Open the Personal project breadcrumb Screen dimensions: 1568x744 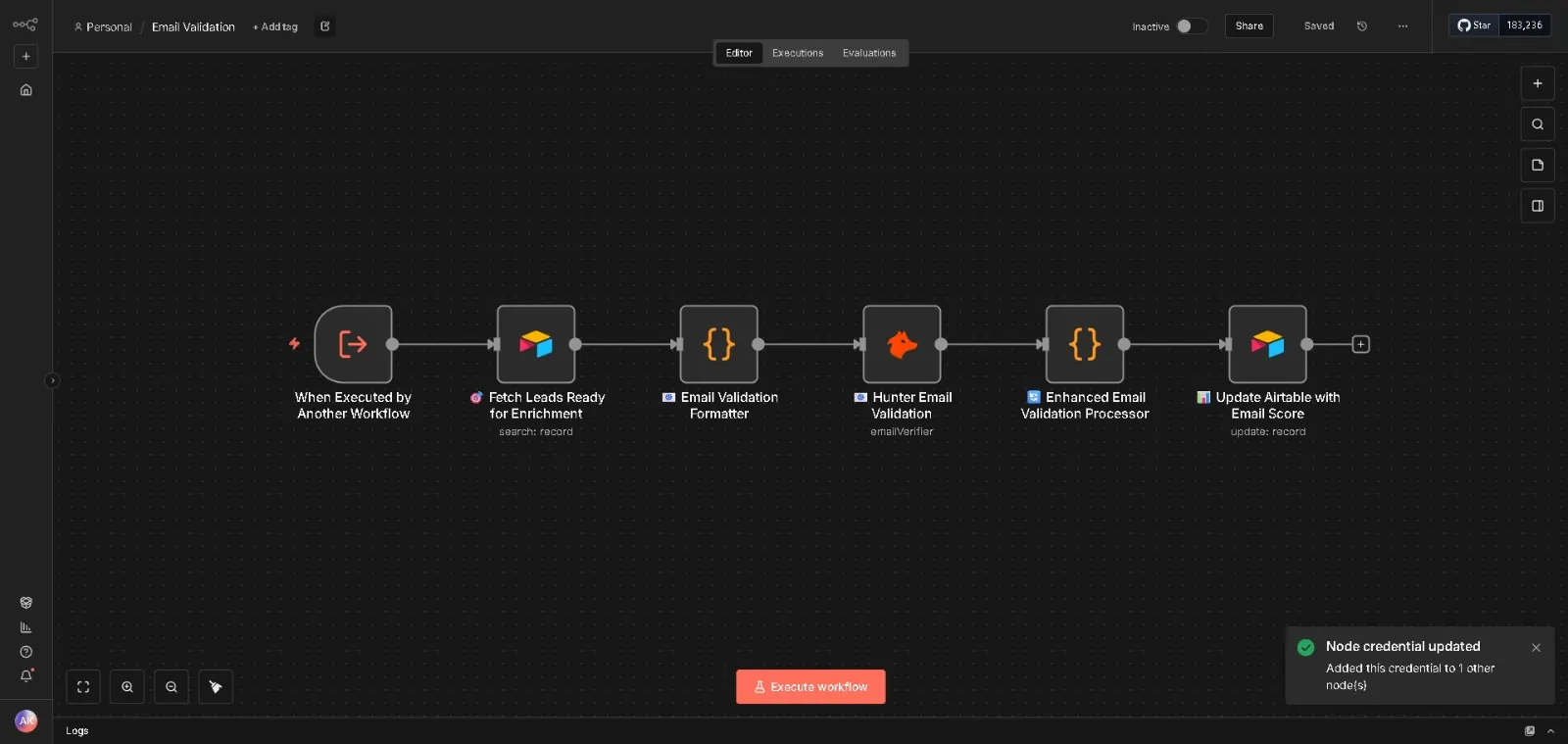[x=103, y=26]
